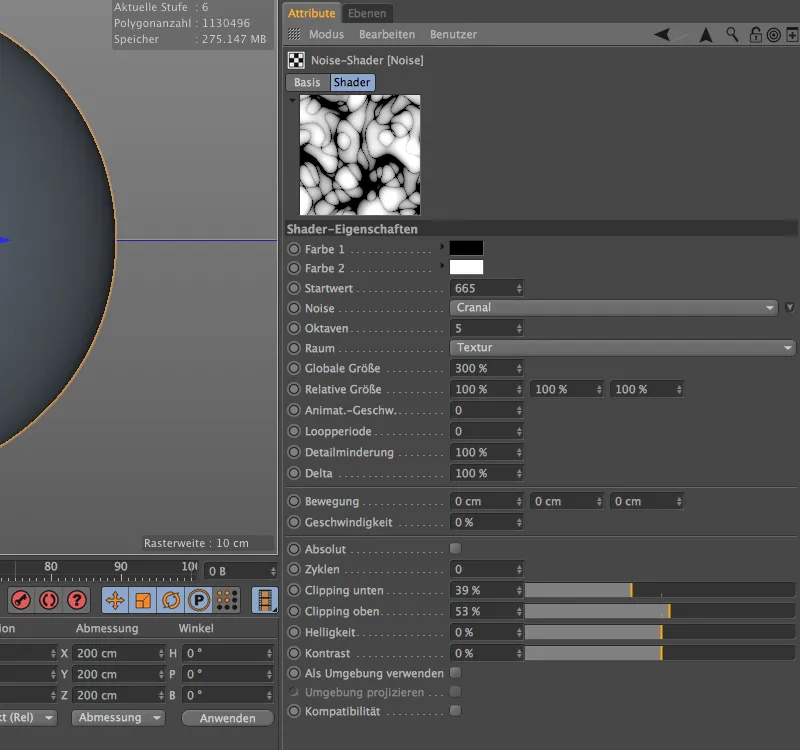
Task: Switch to the Ebenen tab
Action: coord(367,13)
